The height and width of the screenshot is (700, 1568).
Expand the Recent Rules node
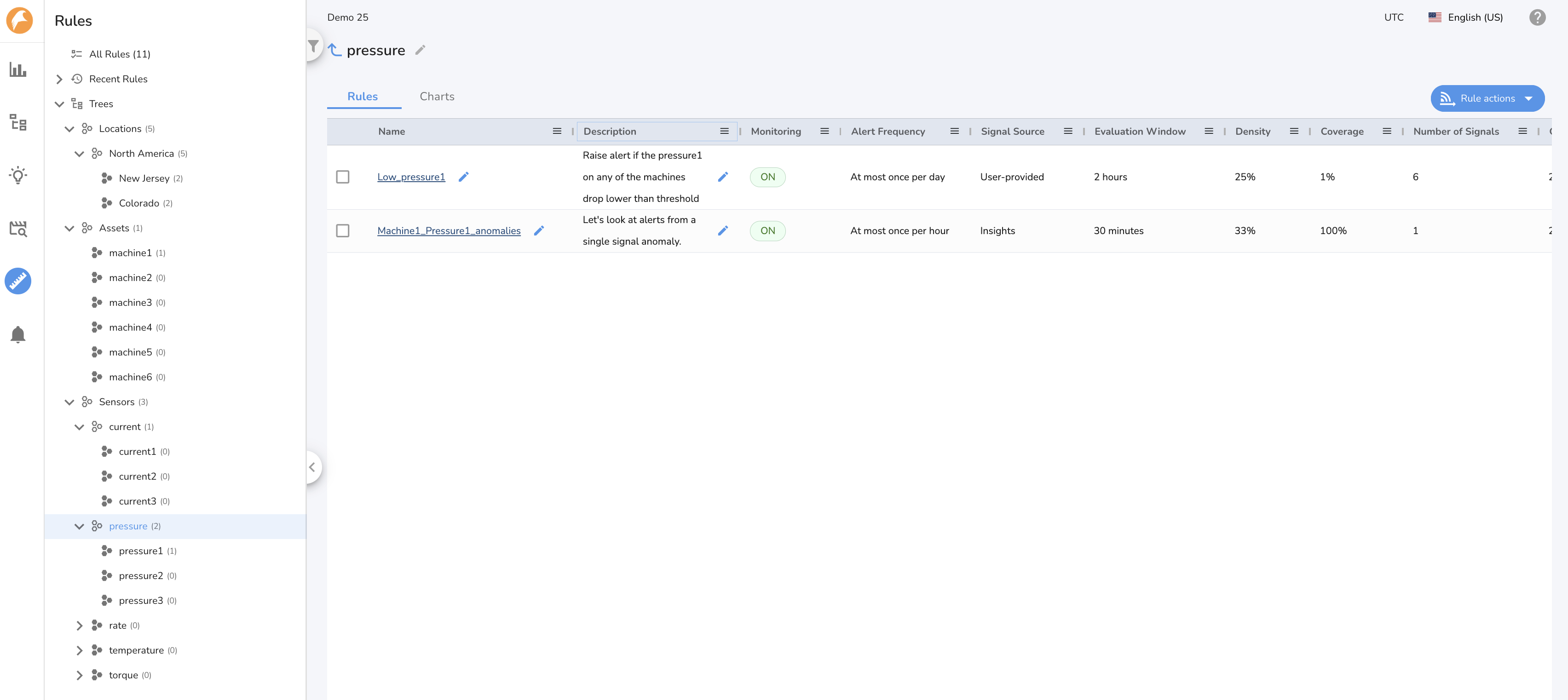(x=59, y=79)
